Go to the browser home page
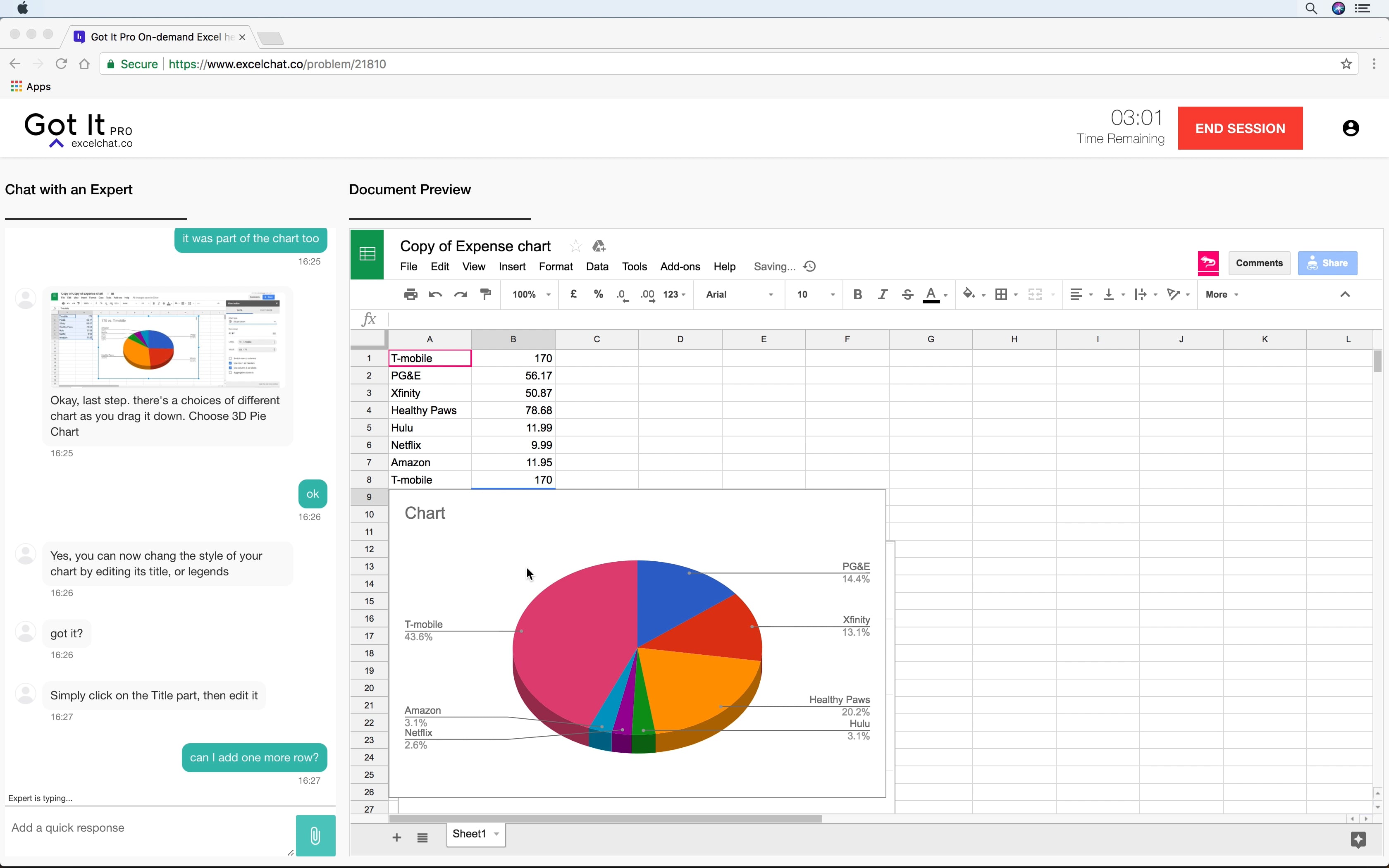1389x868 pixels. (84, 64)
